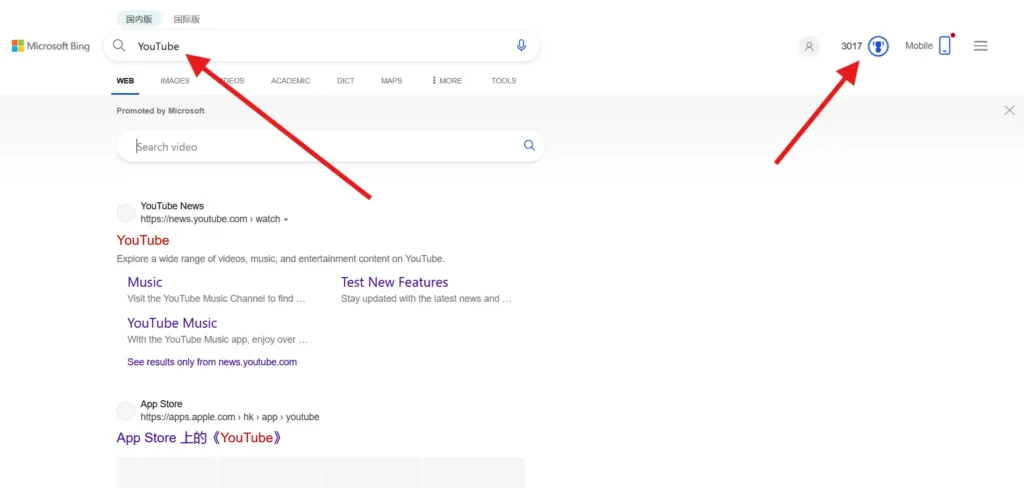
Task: Click the 'Visit the YouTube Music Channel' description
Action: [216, 299]
